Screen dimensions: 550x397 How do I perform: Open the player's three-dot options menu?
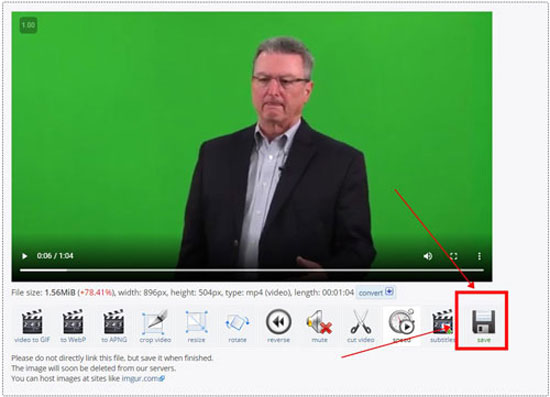pos(479,256)
